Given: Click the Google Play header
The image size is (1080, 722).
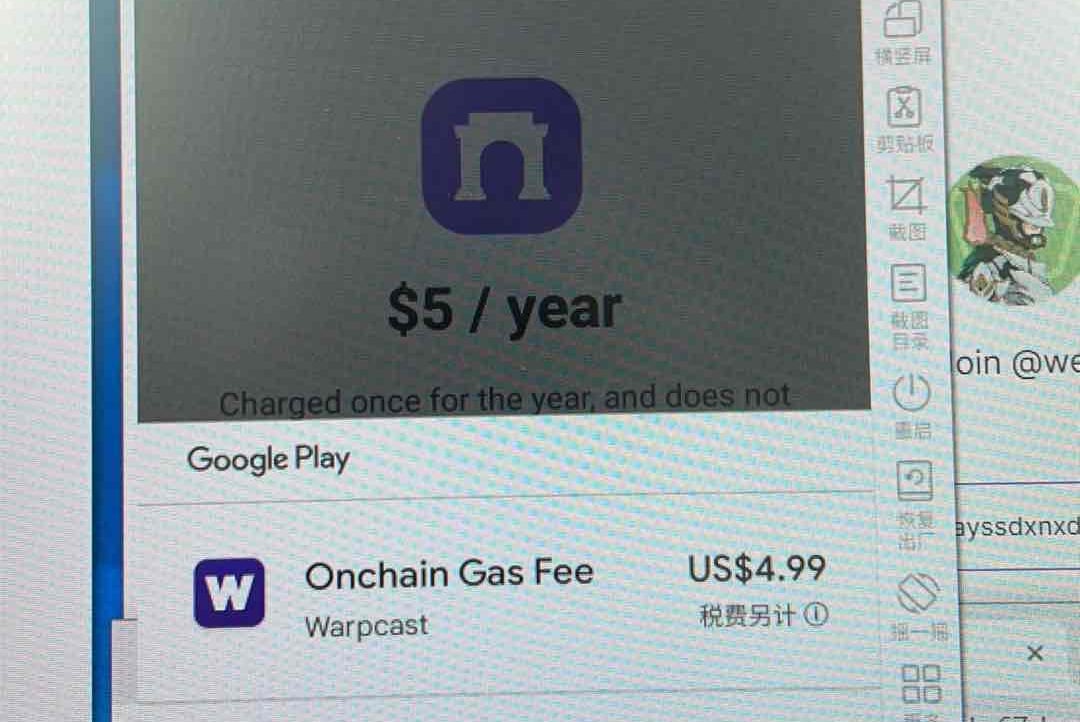Looking at the screenshot, I should click(269, 460).
